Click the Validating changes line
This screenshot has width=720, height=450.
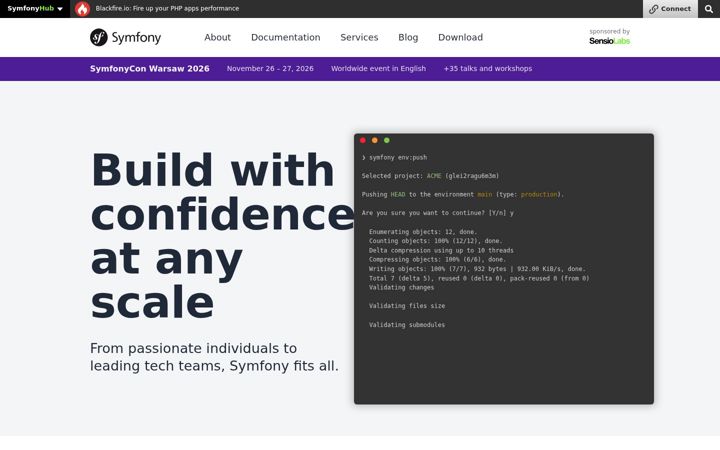click(401, 287)
